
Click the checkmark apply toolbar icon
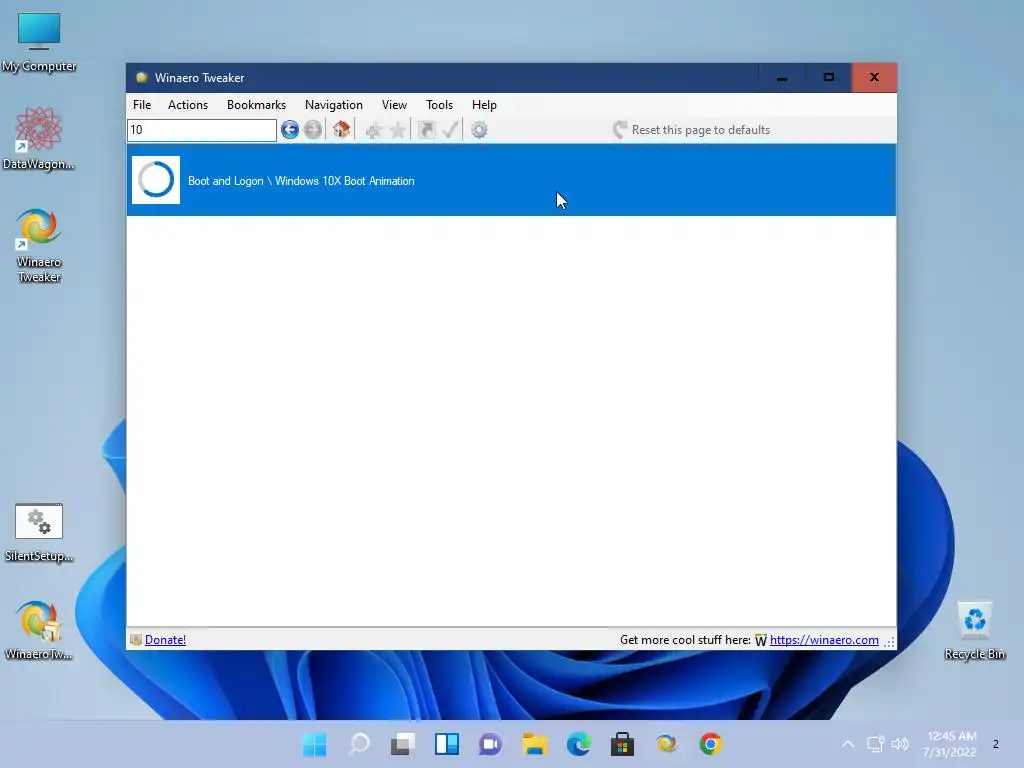[x=450, y=129]
